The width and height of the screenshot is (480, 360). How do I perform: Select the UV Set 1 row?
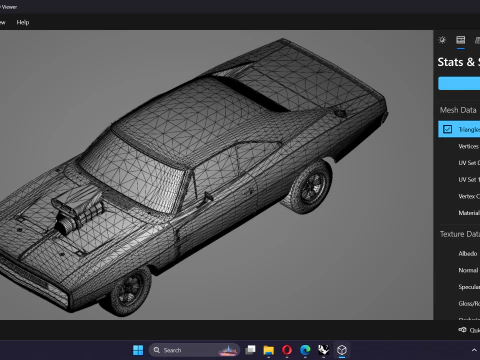tap(459, 180)
